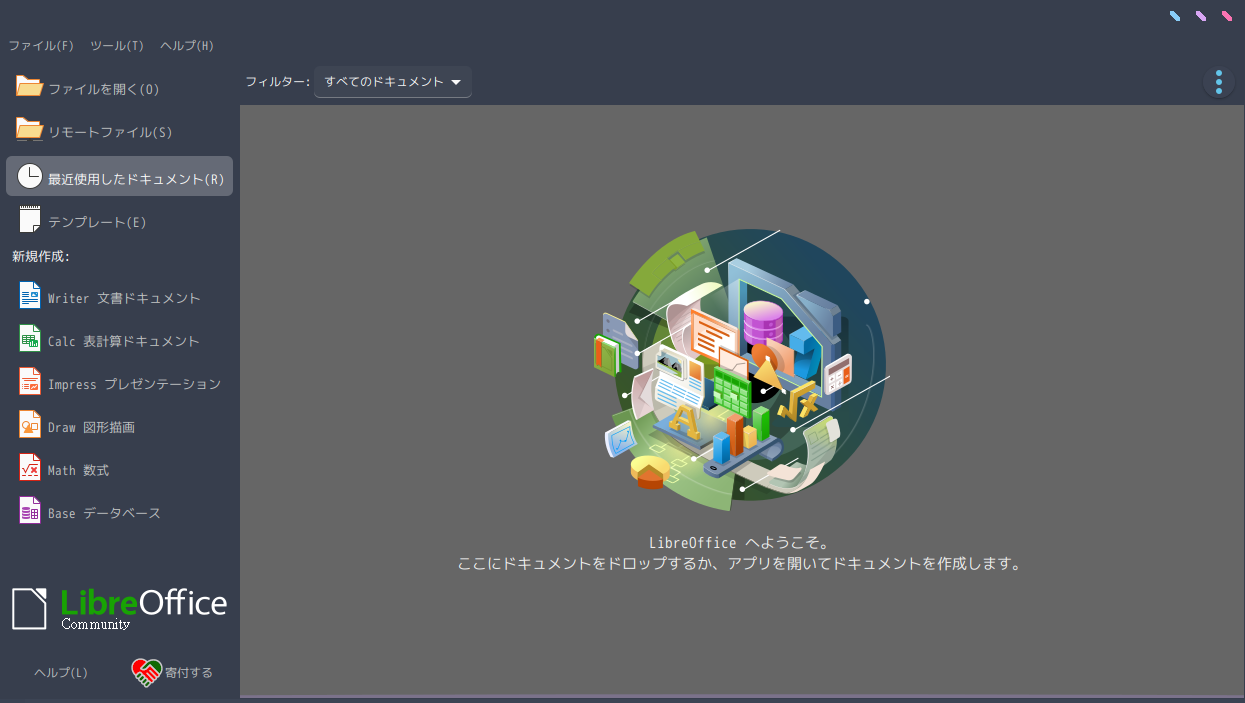The height and width of the screenshot is (703, 1245).
Task: Click the Writer document icon
Action: 30,297
